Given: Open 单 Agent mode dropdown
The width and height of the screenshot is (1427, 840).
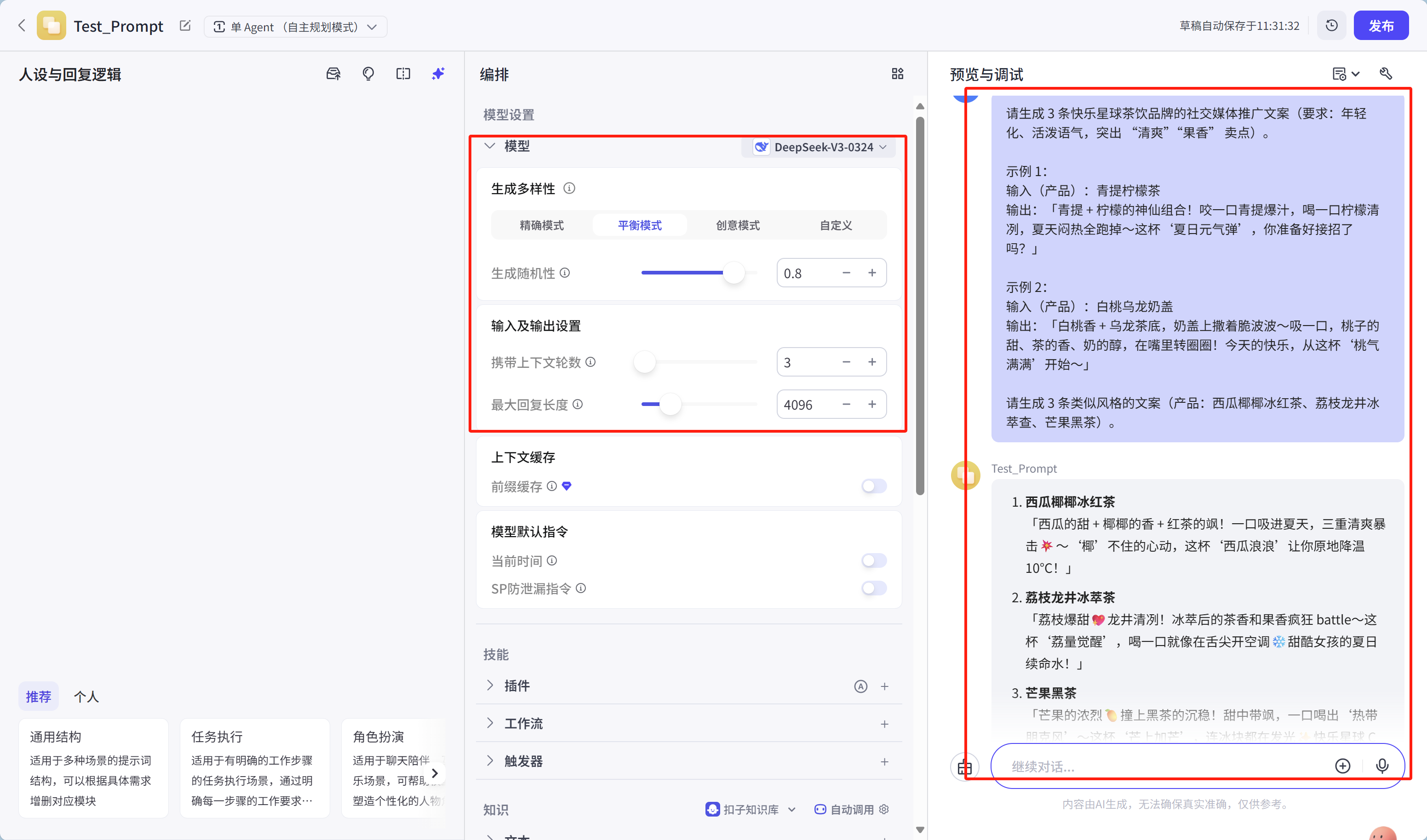Looking at the screenshot, I should [x=296, y=27].
